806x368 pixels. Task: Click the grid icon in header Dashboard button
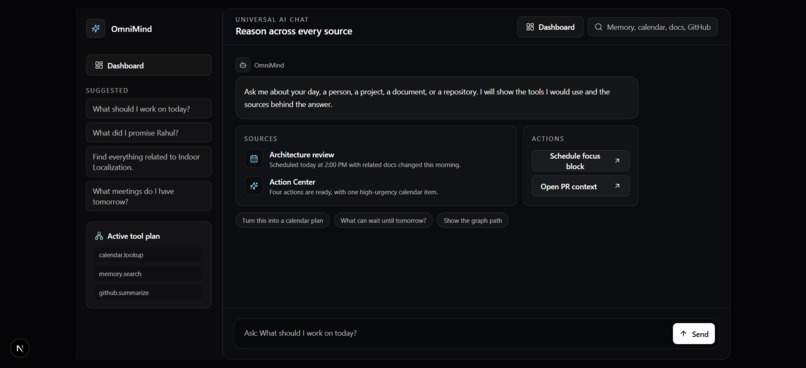(x=530, y=27)
